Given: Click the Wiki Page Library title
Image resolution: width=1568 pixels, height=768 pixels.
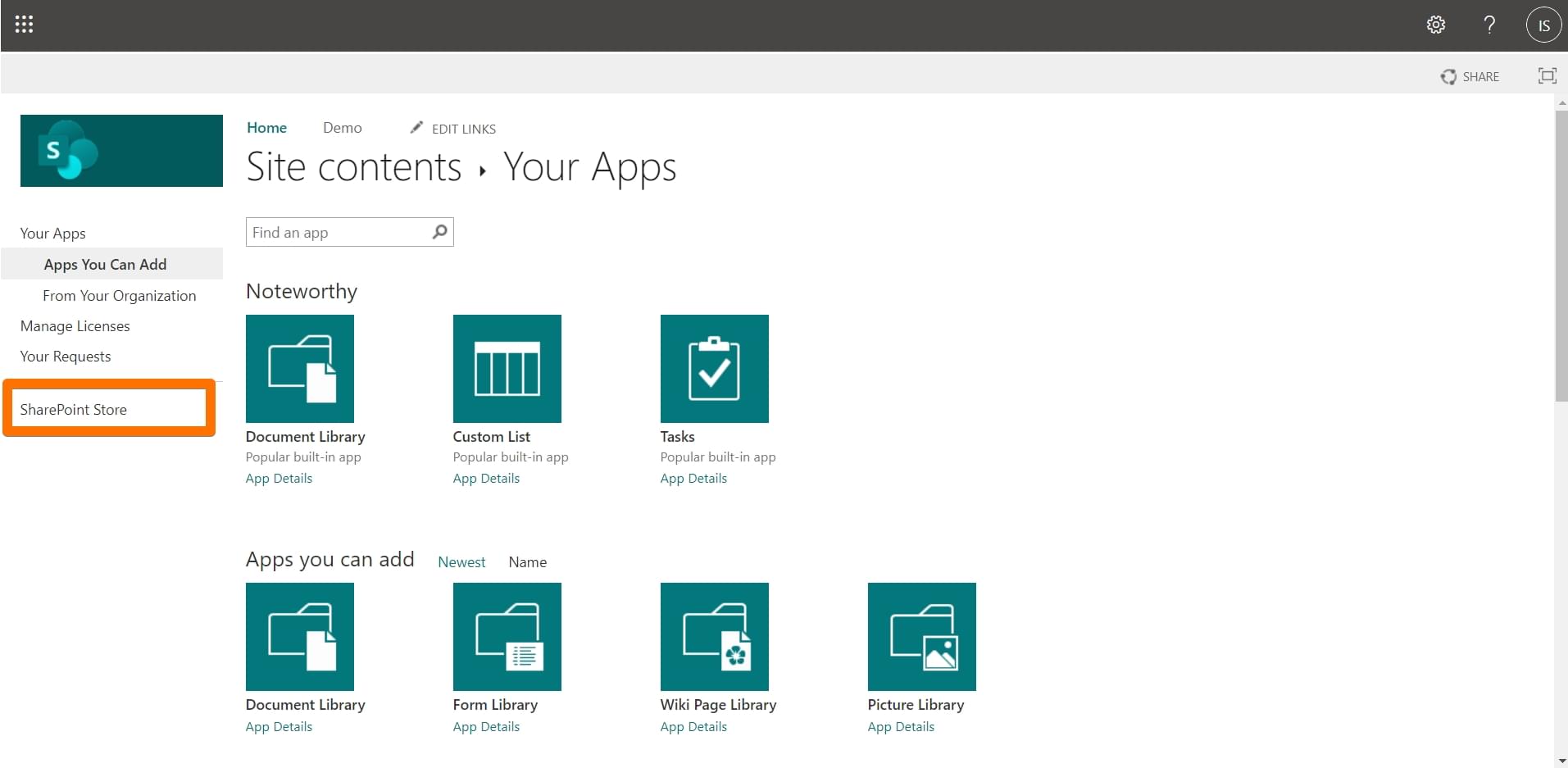Looking at the screenshot, I should pos(718,705).
